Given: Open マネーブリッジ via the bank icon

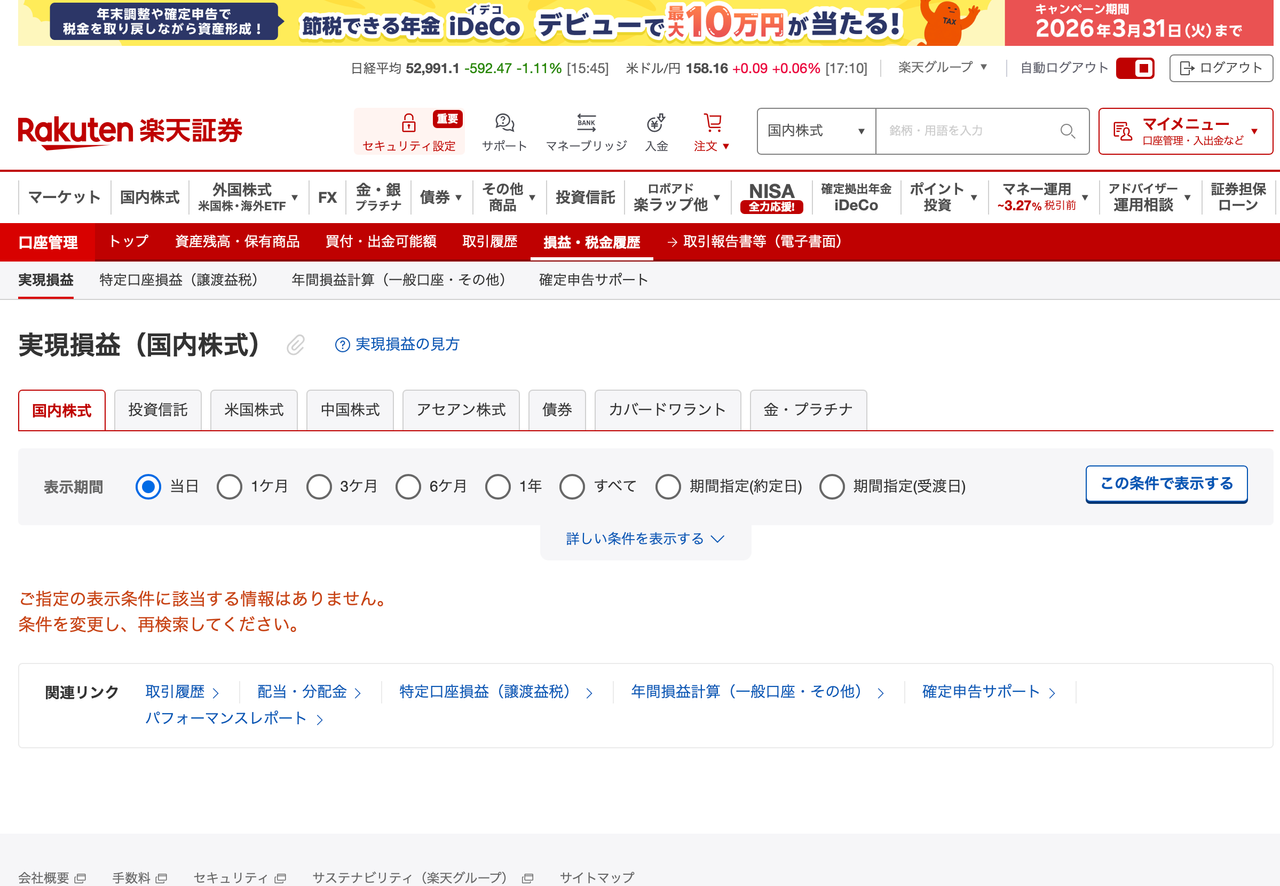Looking at the screenshot, I should (584, 122).
